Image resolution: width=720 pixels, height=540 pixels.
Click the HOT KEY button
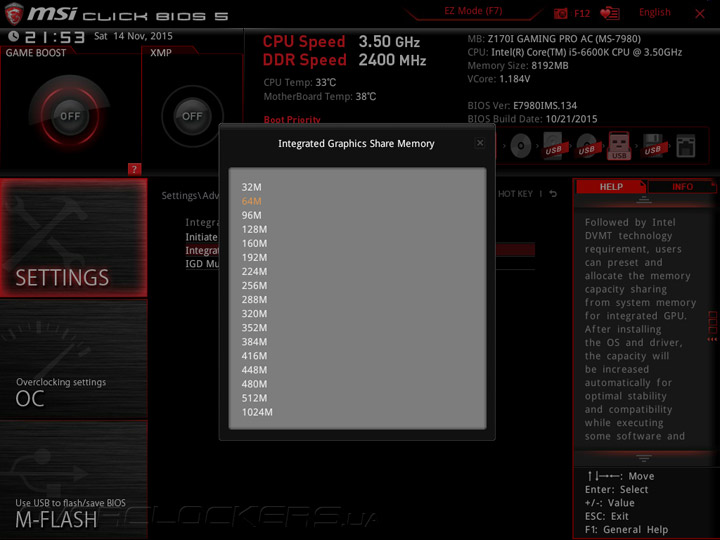coord(515,194)
